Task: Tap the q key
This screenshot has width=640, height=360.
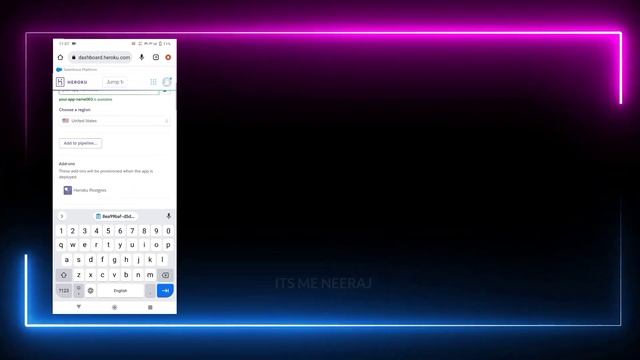Action: 61,245
